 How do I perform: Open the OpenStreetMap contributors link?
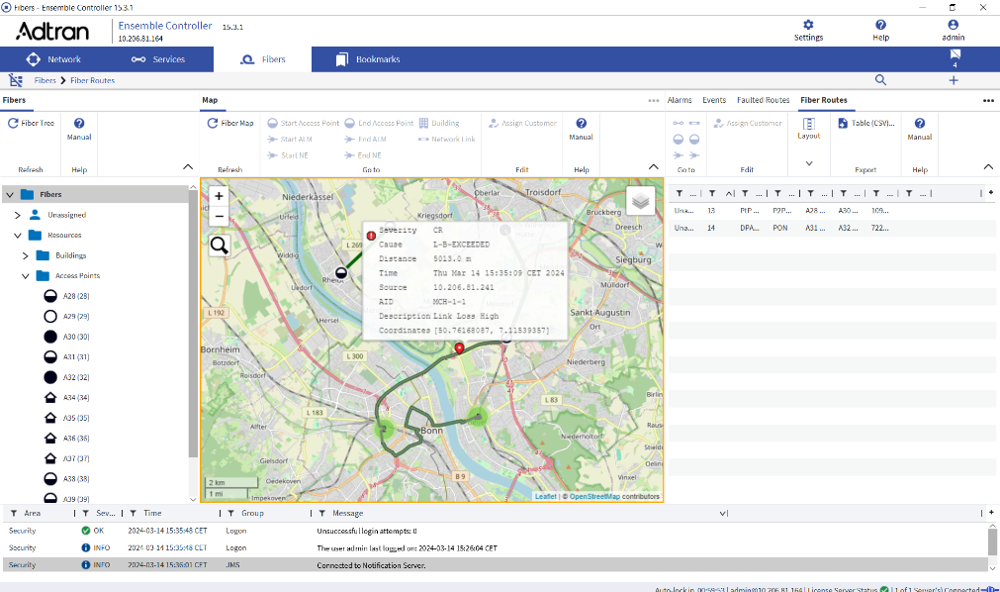tap(594, 496)
